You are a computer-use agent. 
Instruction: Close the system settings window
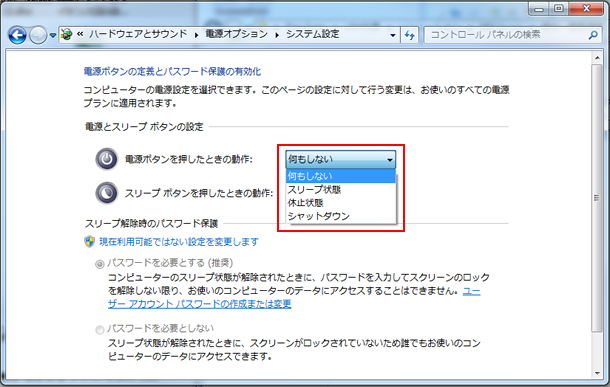pyautogui.click(x=586, y=9)
